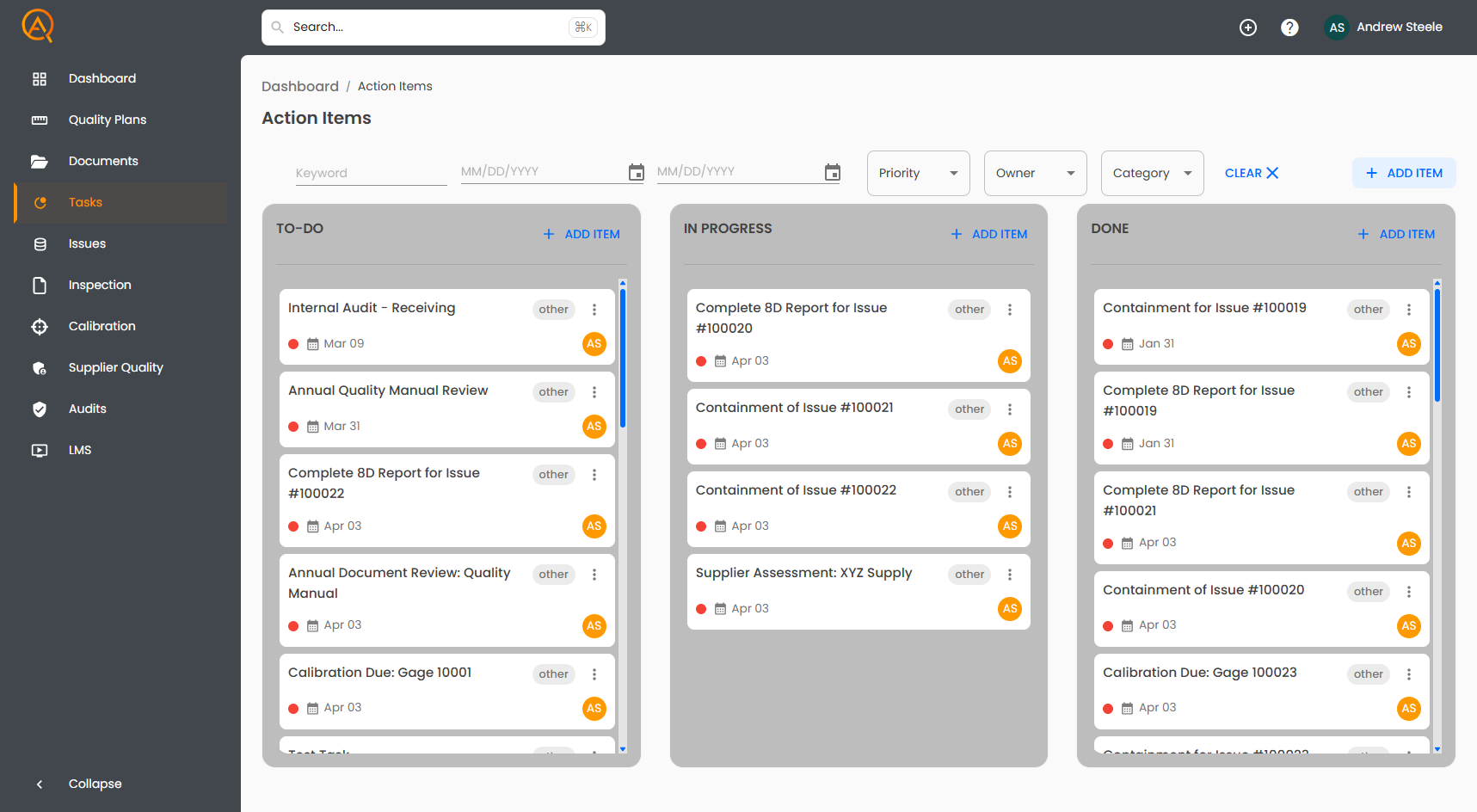Viewport: 1477px width, 812px height.
Task: Click red priority dot on Supplier Assessment card
Action: (701, 609)
